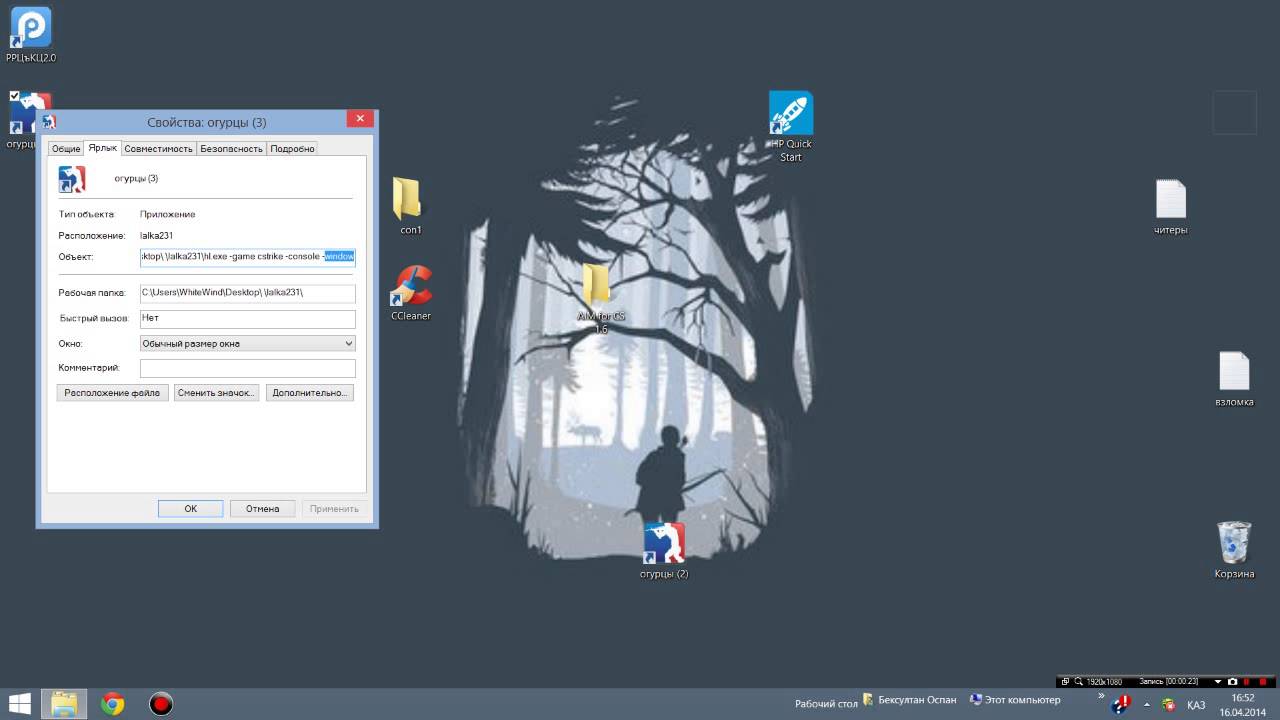Select the HP Quick Start shortcut
Image resolution: width=1280 pixels, height=720 pixels.
point(790,126)
